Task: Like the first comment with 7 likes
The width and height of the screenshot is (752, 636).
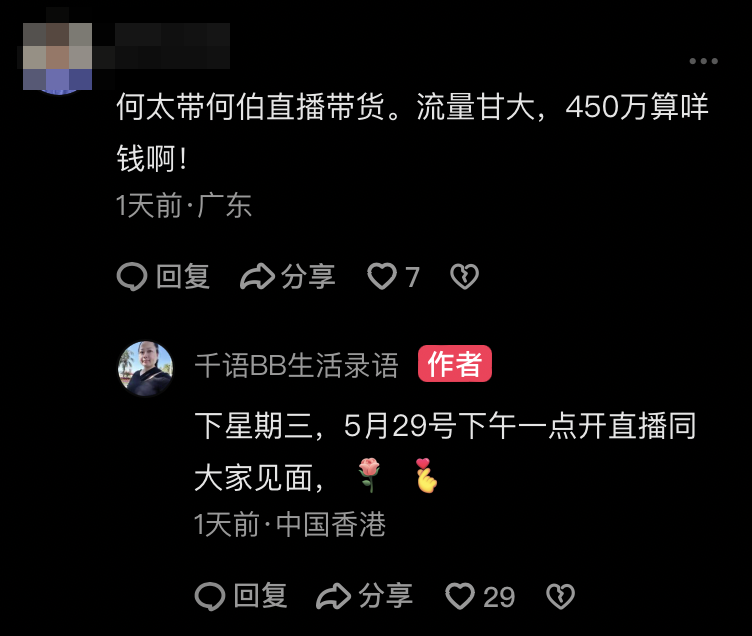Action: (382, 277)
